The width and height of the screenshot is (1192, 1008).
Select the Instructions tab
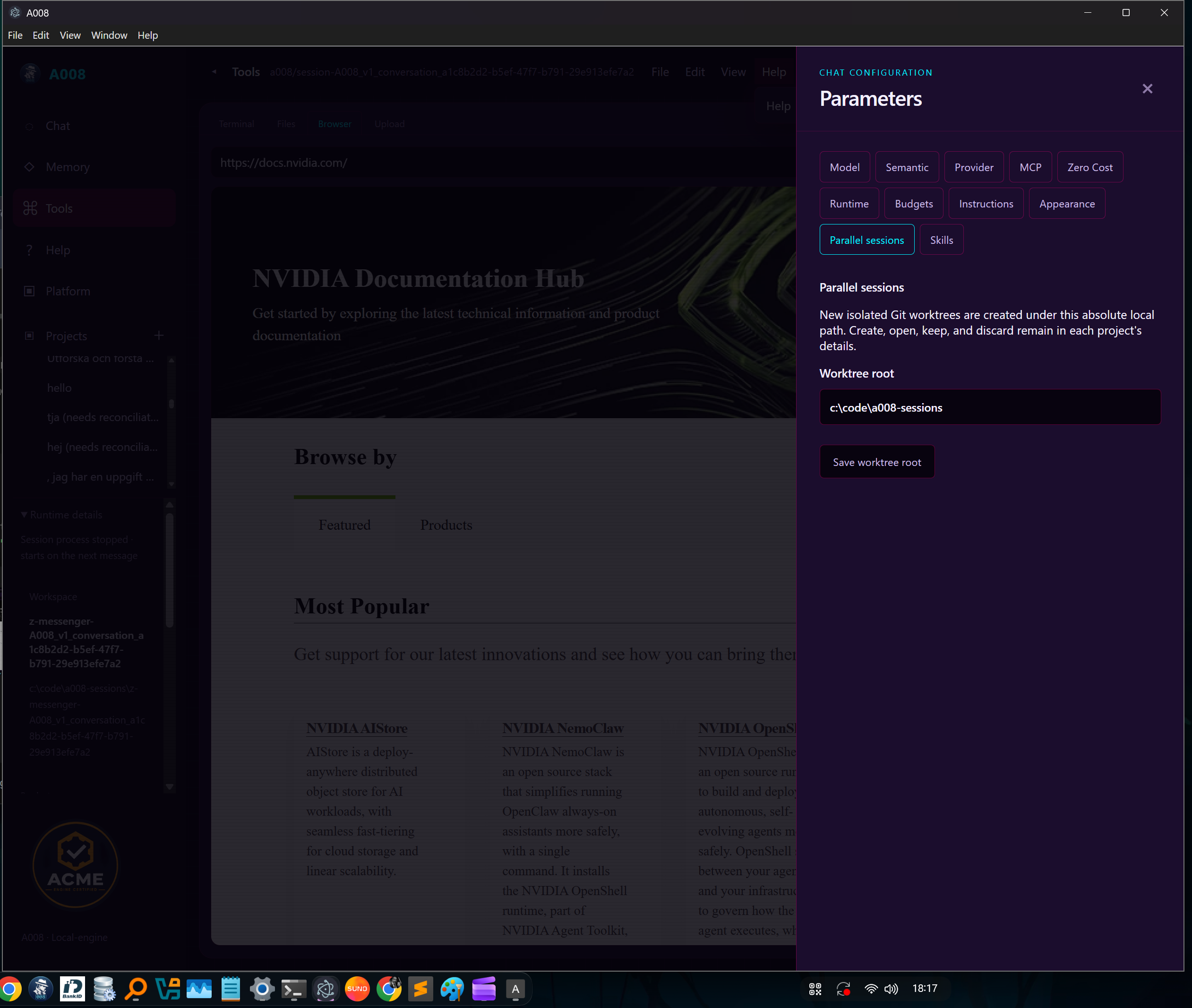[x=986, y=203]
